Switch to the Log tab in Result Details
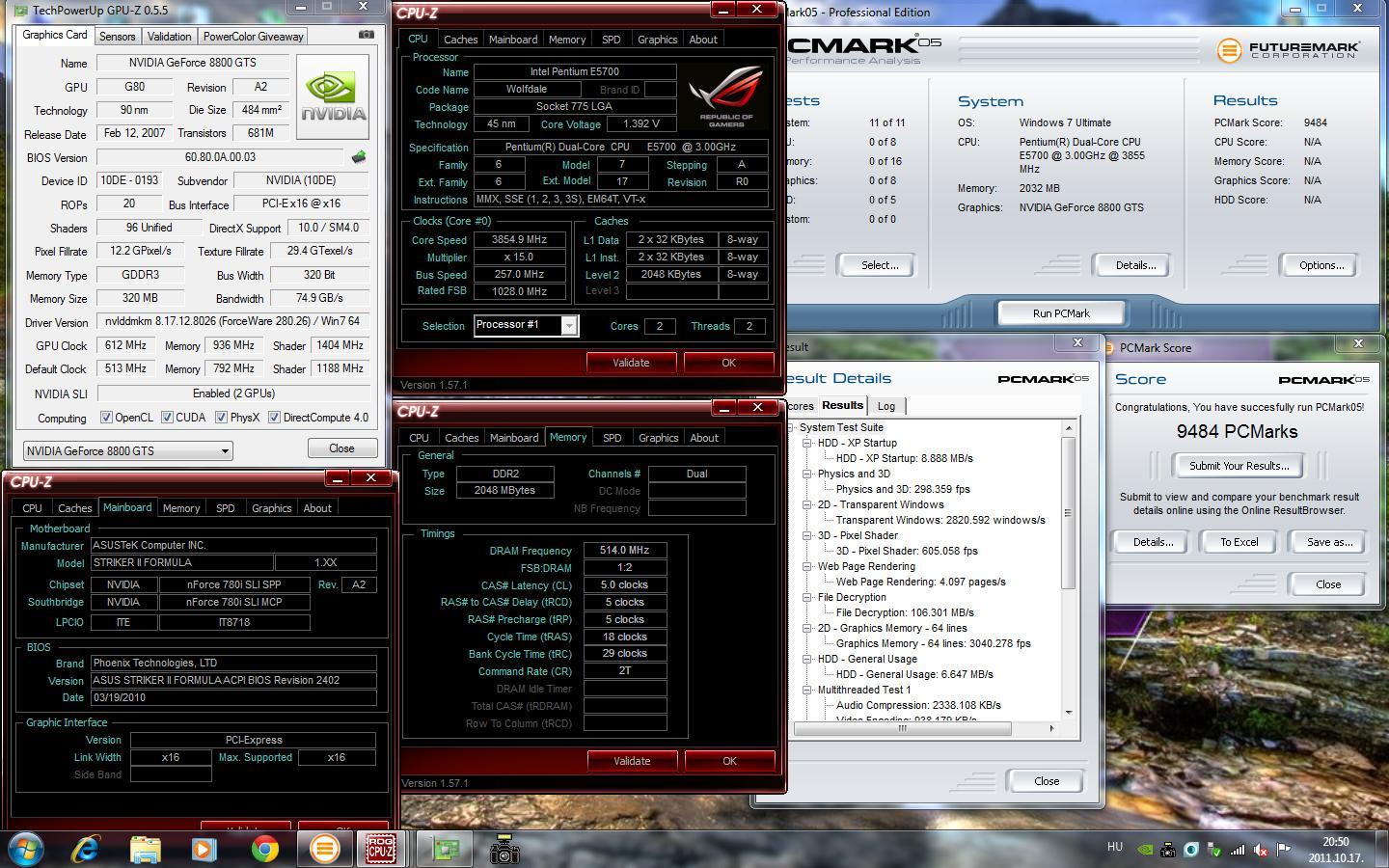The image size is (1389, 868). [x=885, y=406]
